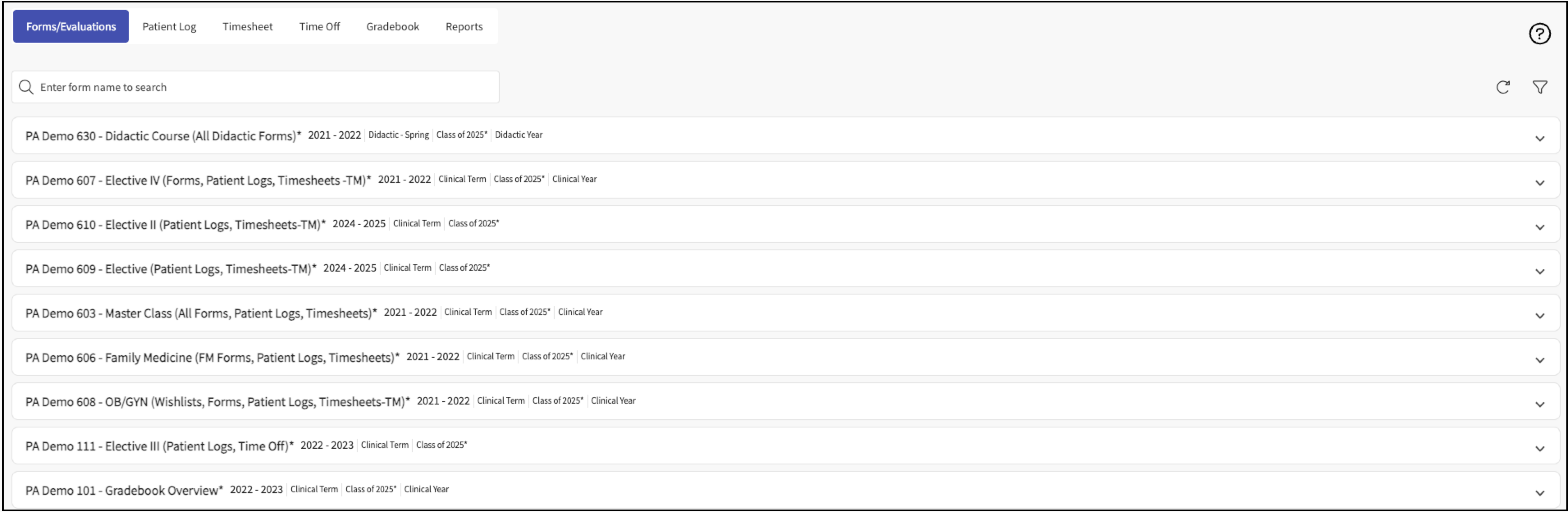Viewport: 1568px width, 512px height.
Task: Expand PA Demo 630 Didactic Course row
Action: click(1539, 139)
